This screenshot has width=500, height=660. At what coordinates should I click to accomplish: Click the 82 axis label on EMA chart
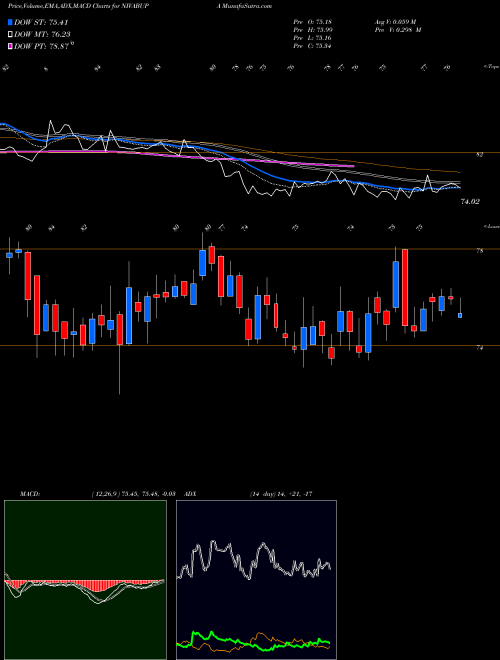(x=479, y=155)
